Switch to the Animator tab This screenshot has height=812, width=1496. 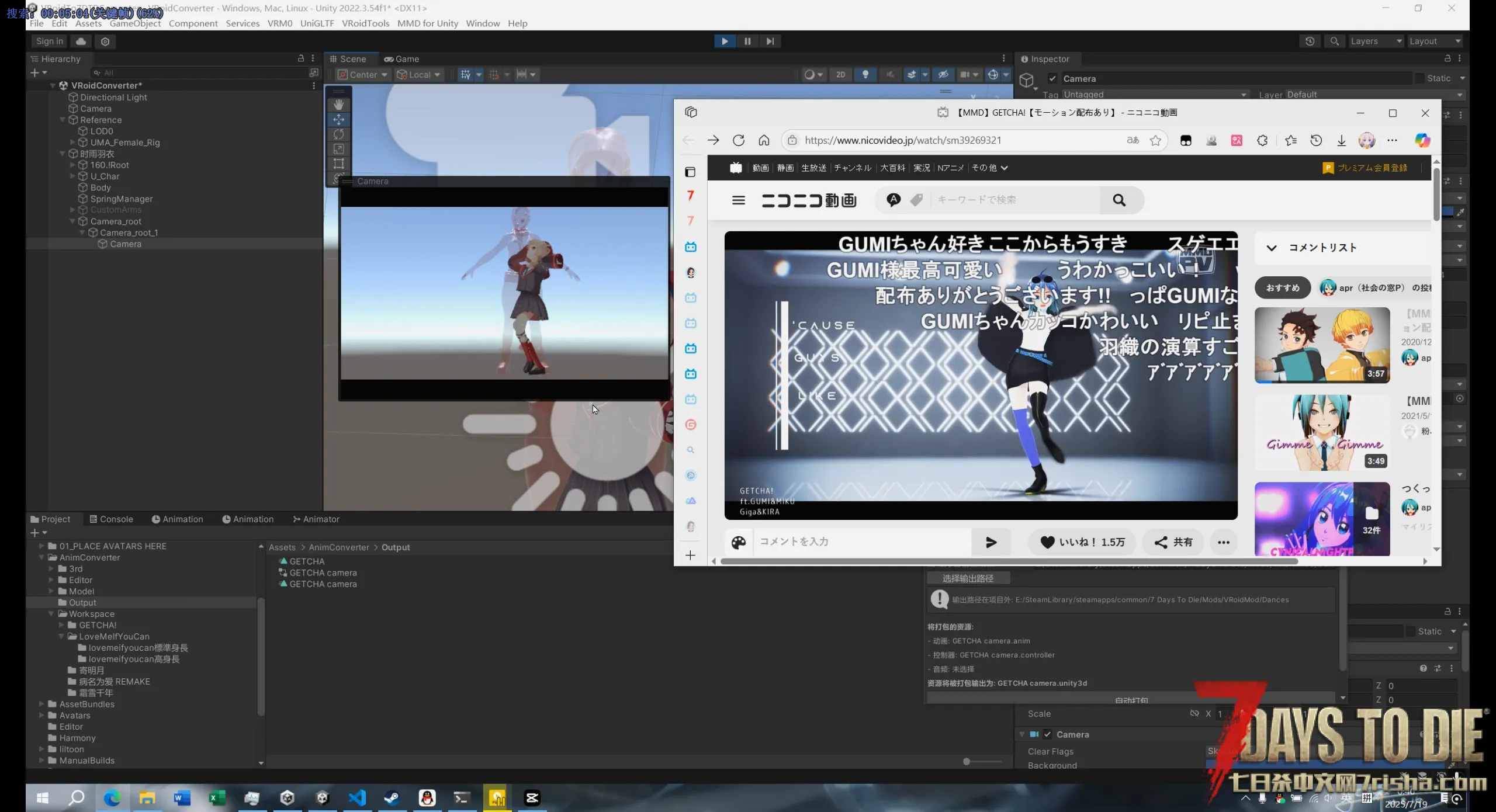(x=316, y=519)
